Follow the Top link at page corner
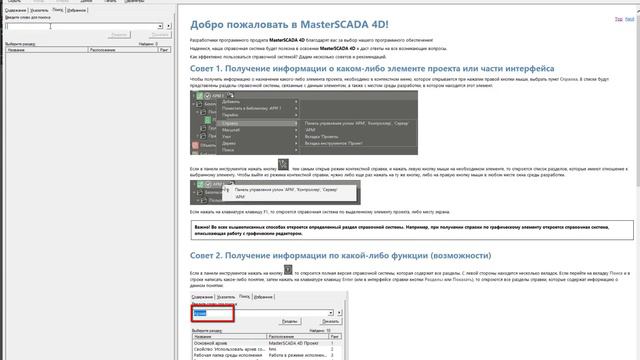640x360 pixels. (x=618, y=19)
